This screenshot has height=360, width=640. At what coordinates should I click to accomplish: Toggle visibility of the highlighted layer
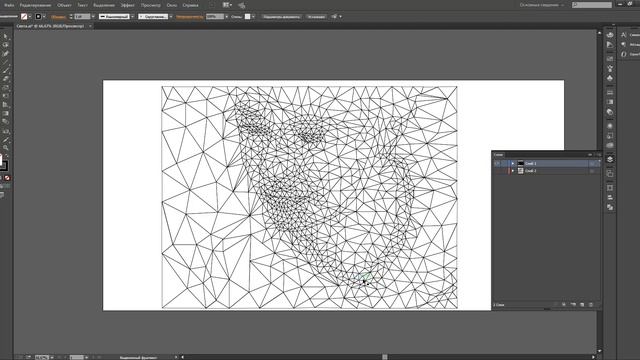497,163
